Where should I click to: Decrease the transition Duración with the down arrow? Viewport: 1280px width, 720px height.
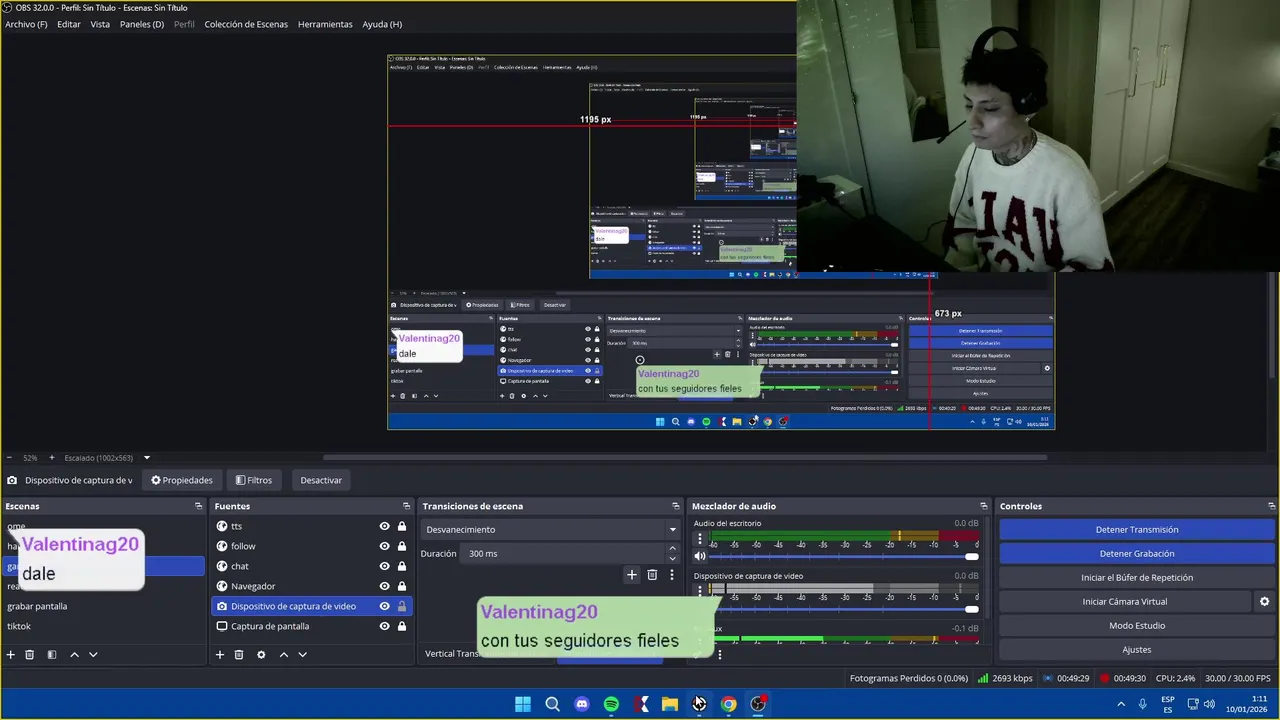point(672,558)
